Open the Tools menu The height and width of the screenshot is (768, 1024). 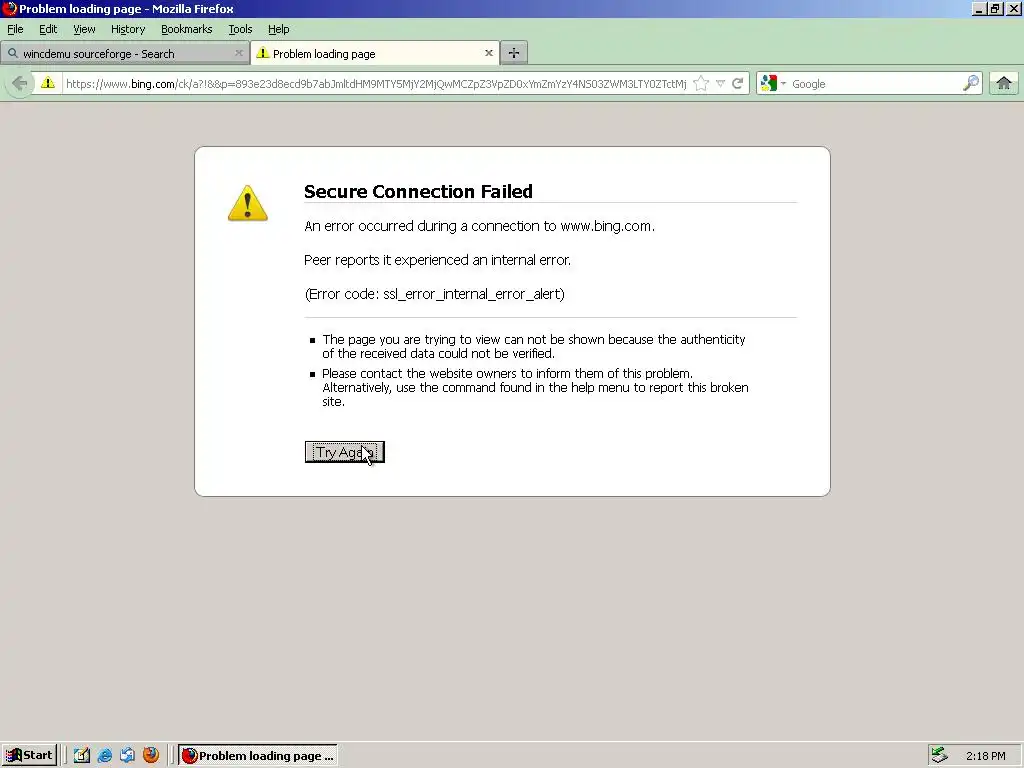[240, 29]
